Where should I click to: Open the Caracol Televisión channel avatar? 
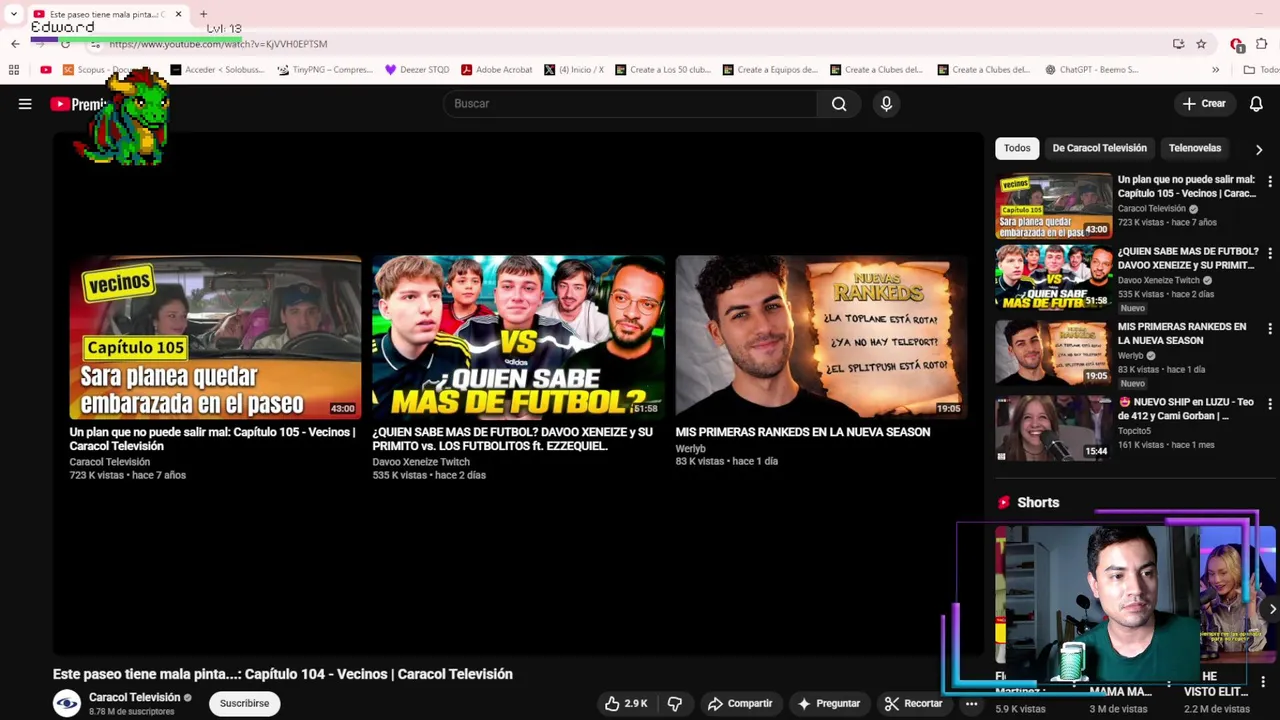click(67, 703)
